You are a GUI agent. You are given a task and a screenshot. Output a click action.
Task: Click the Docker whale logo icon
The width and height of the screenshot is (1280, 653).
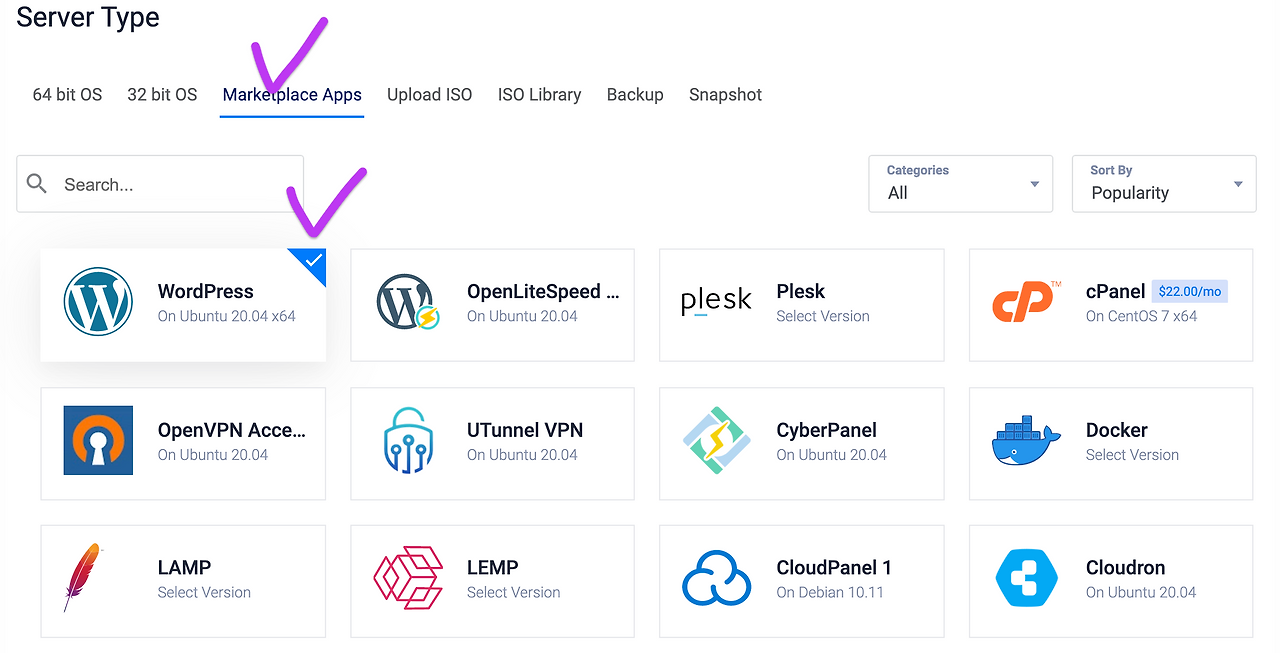pyautogui.click(x=1026, y=441)
